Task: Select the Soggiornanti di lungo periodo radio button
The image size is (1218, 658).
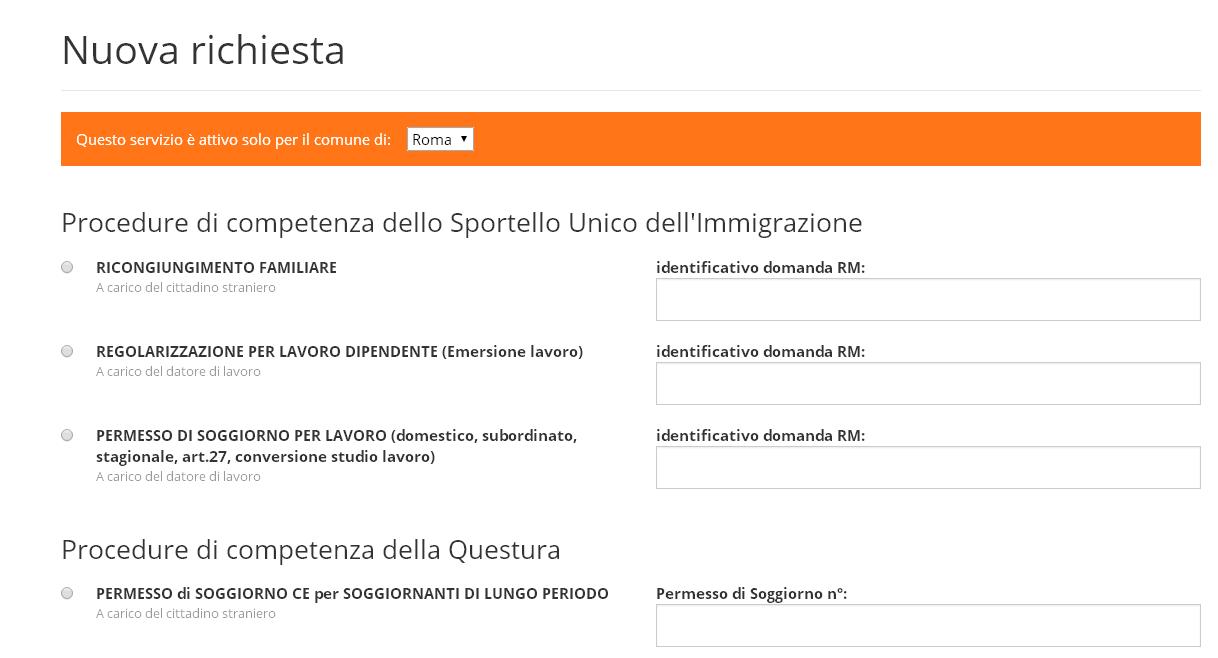Action: 67,593
